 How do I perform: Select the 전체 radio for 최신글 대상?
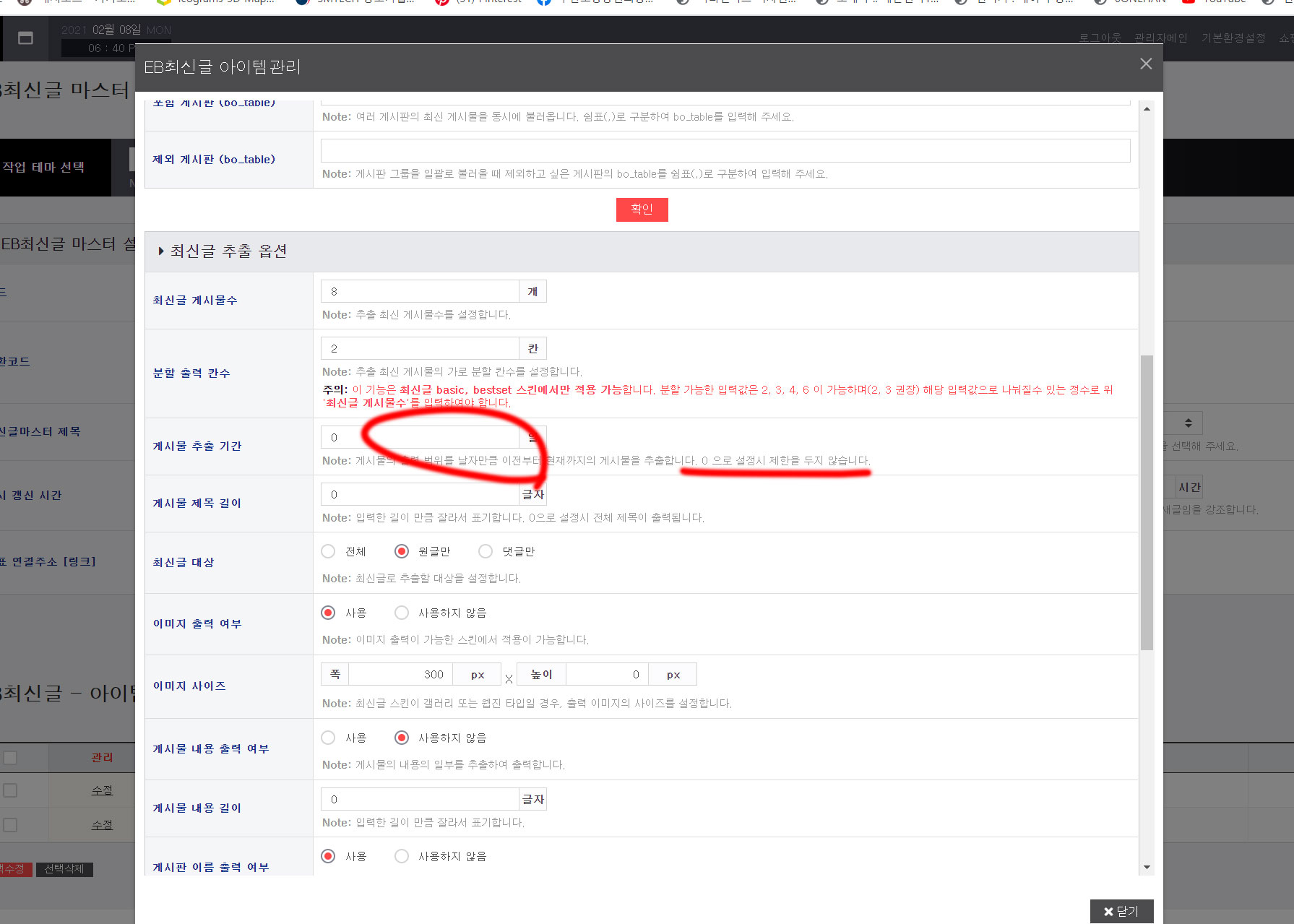coord(328,551)
